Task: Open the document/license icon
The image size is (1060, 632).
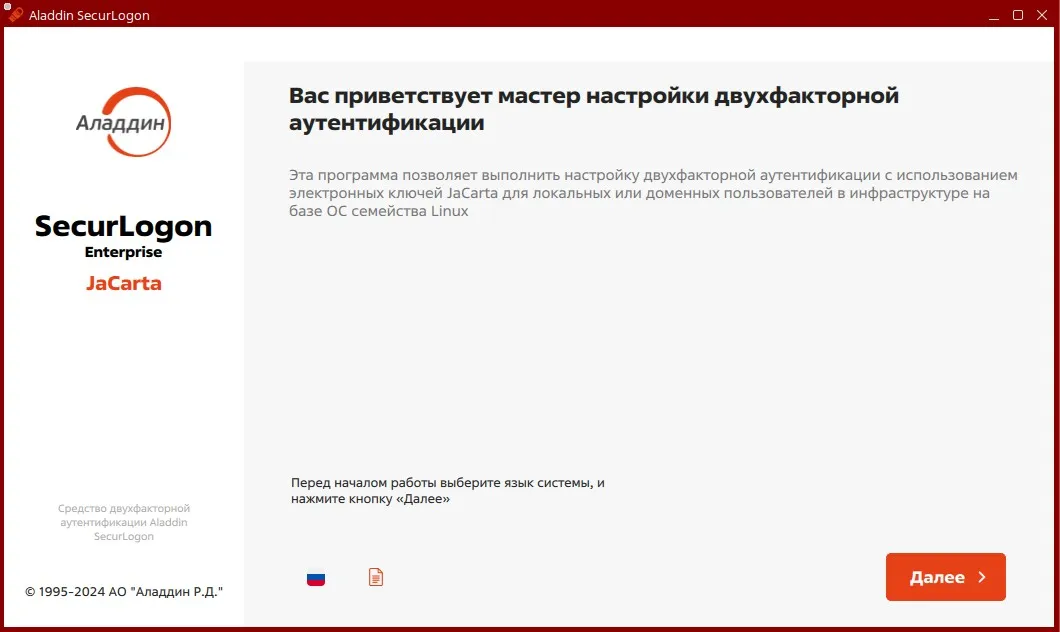Action: (x=376, y=577)
